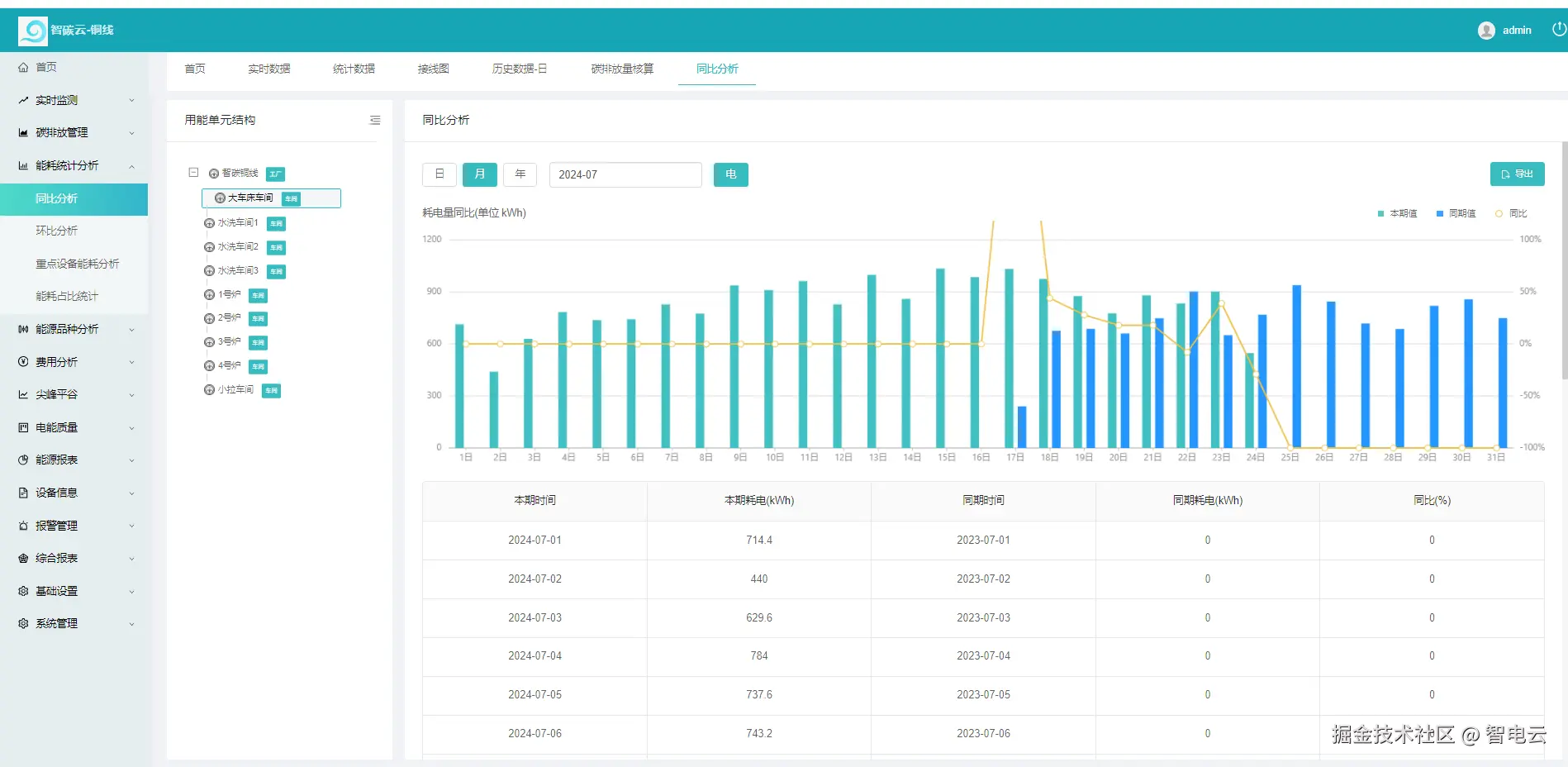Toggle 同期值 legend series
Image resolution: width=1568 pixels, height=767 pixels.
[x=1456, y=213]
